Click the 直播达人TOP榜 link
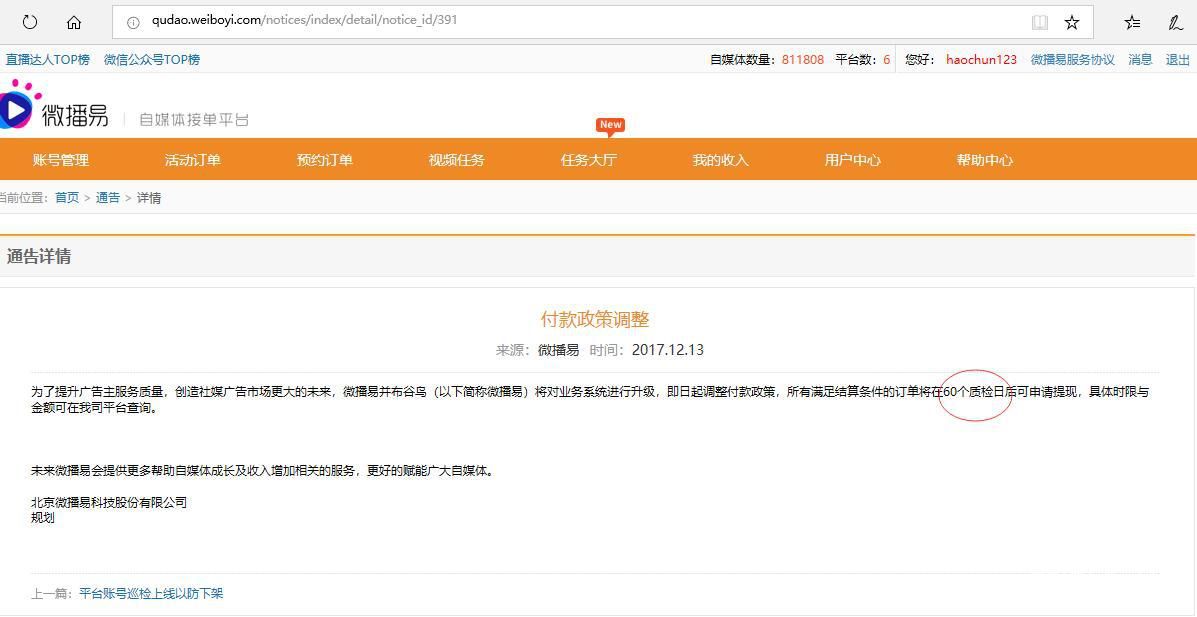The image size is (1197, 617). 48,60
